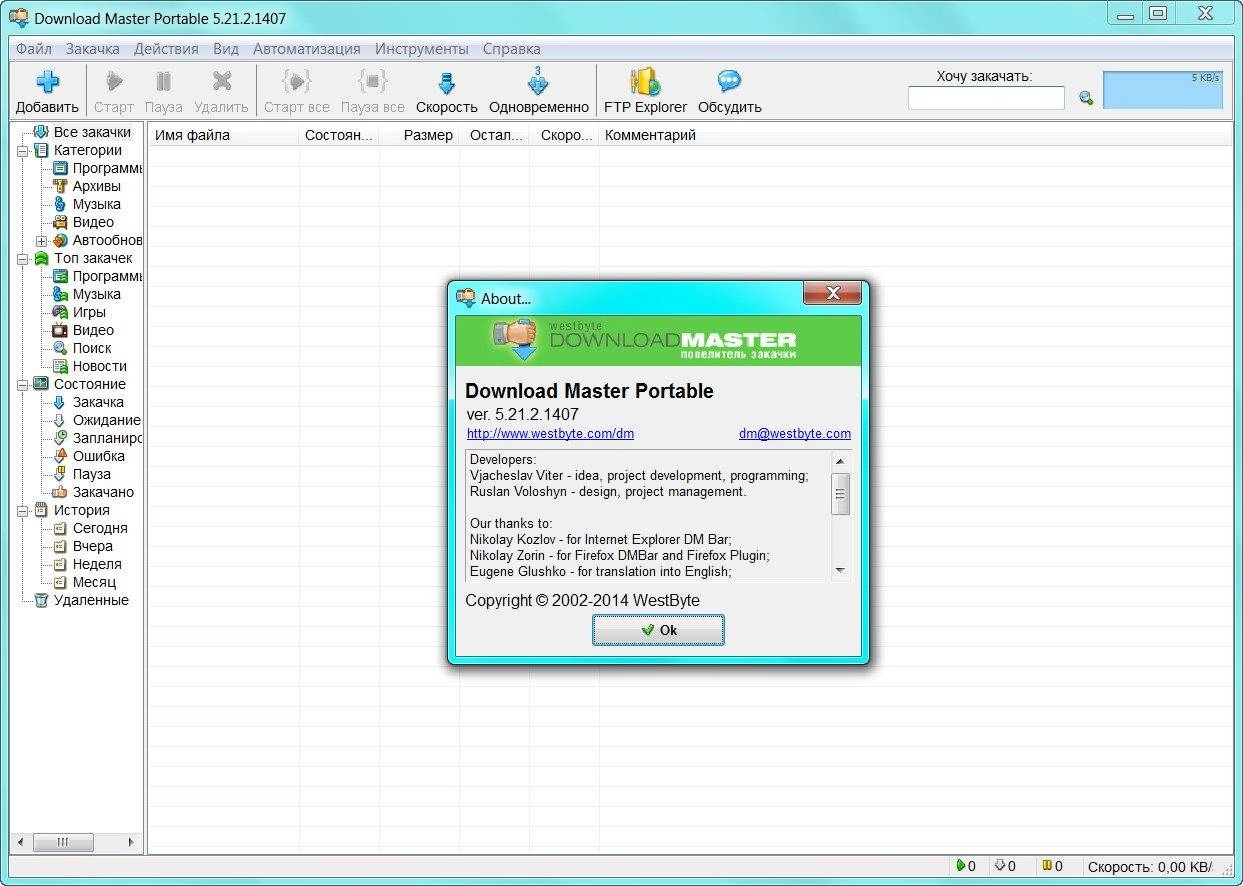This screenshot has height=886, width=1243.
Task: Click the dm@westbyte.com email link
Action: pos(795,434)
